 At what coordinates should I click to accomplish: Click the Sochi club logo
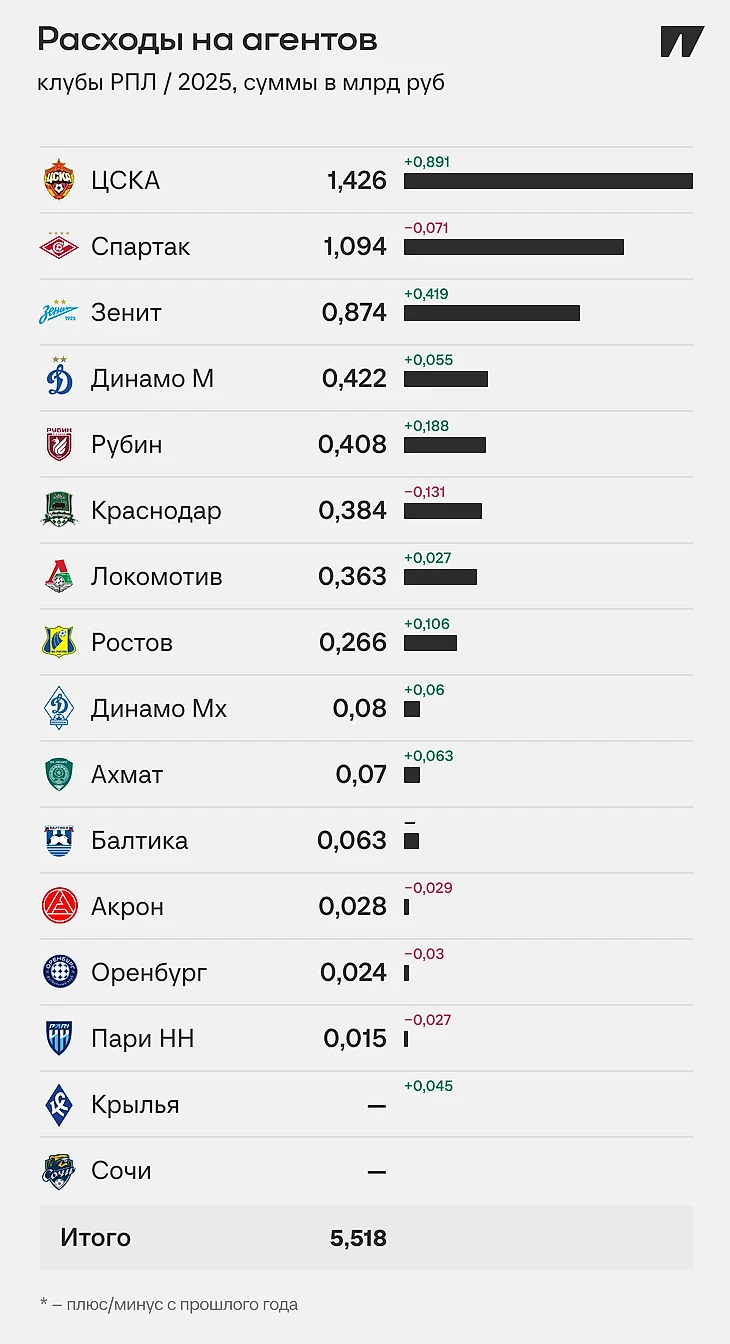(x=59, y=1170)
